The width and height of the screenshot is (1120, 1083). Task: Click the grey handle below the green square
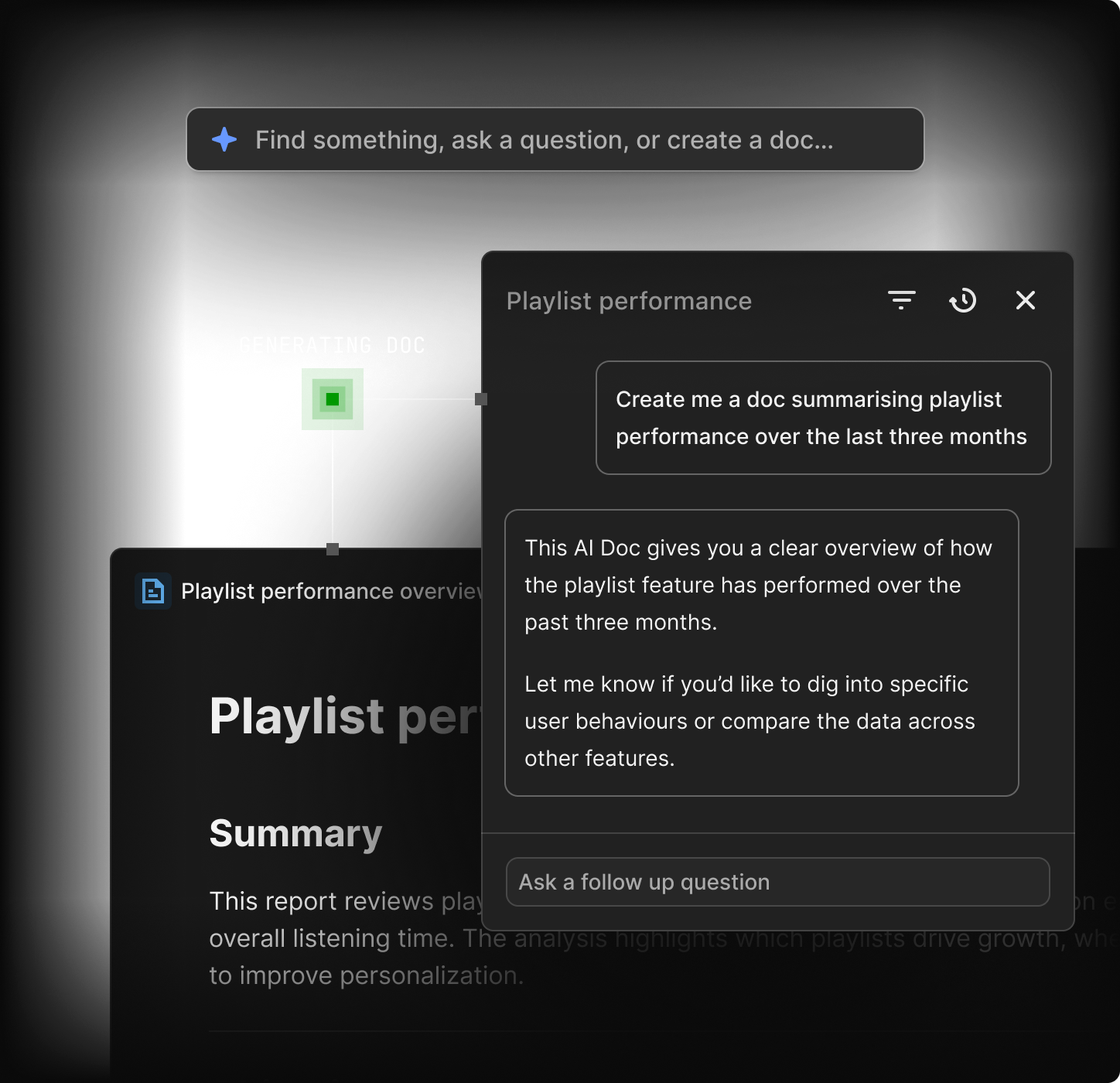[x=333, y=549]
